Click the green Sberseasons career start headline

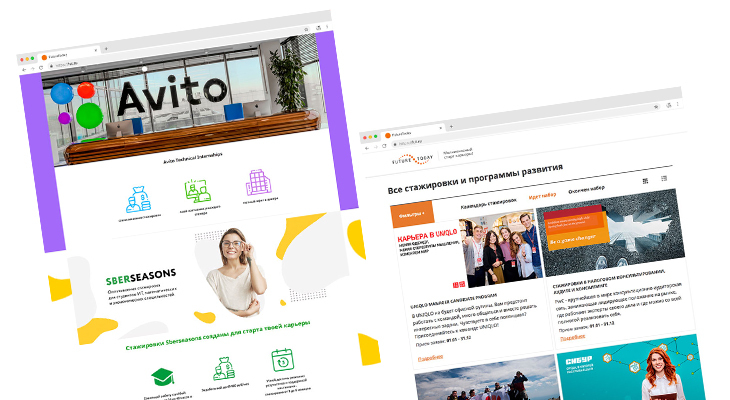tap(217, 335)
